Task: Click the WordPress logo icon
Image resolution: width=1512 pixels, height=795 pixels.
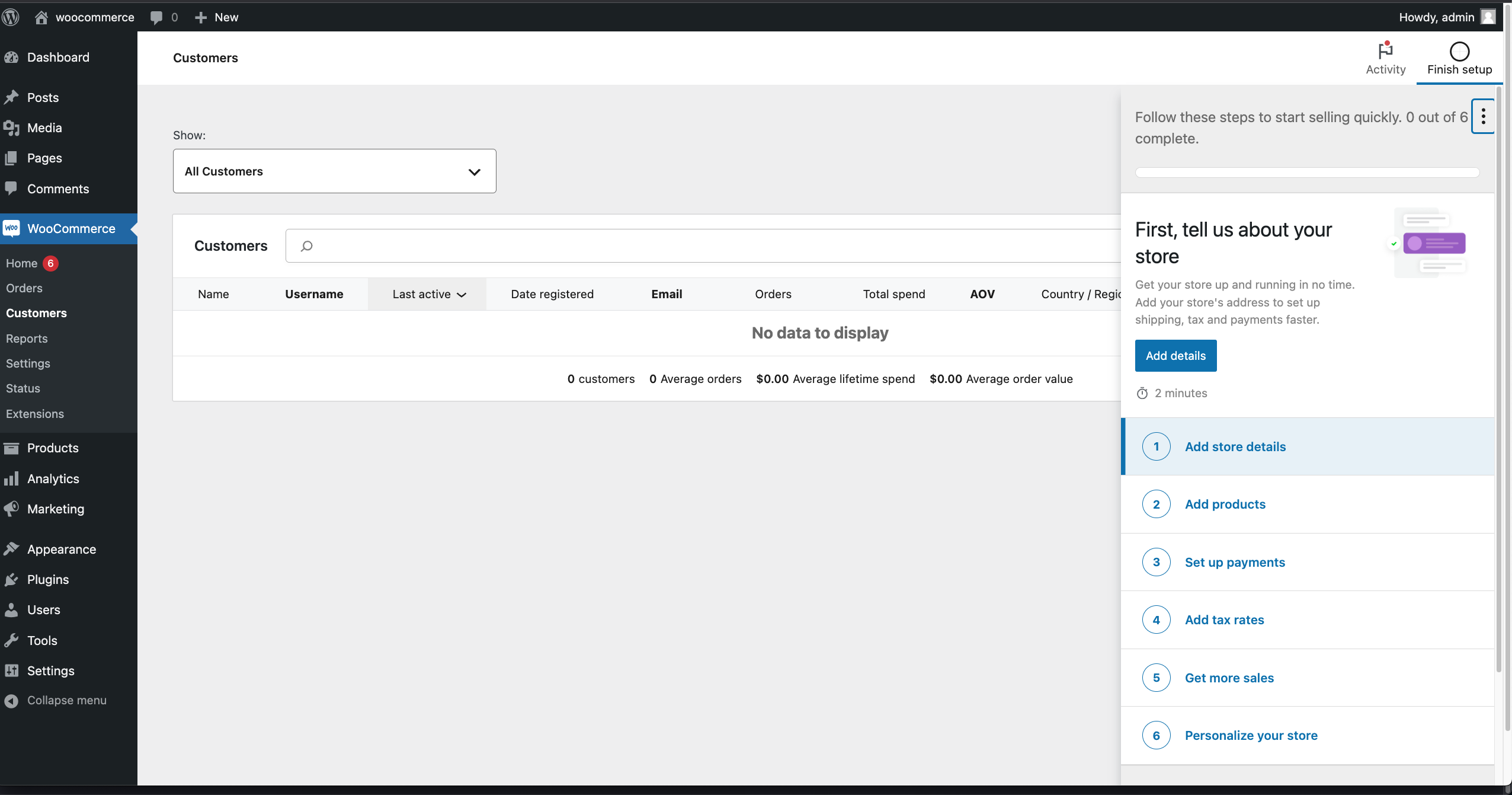Action: pos(11,17)
